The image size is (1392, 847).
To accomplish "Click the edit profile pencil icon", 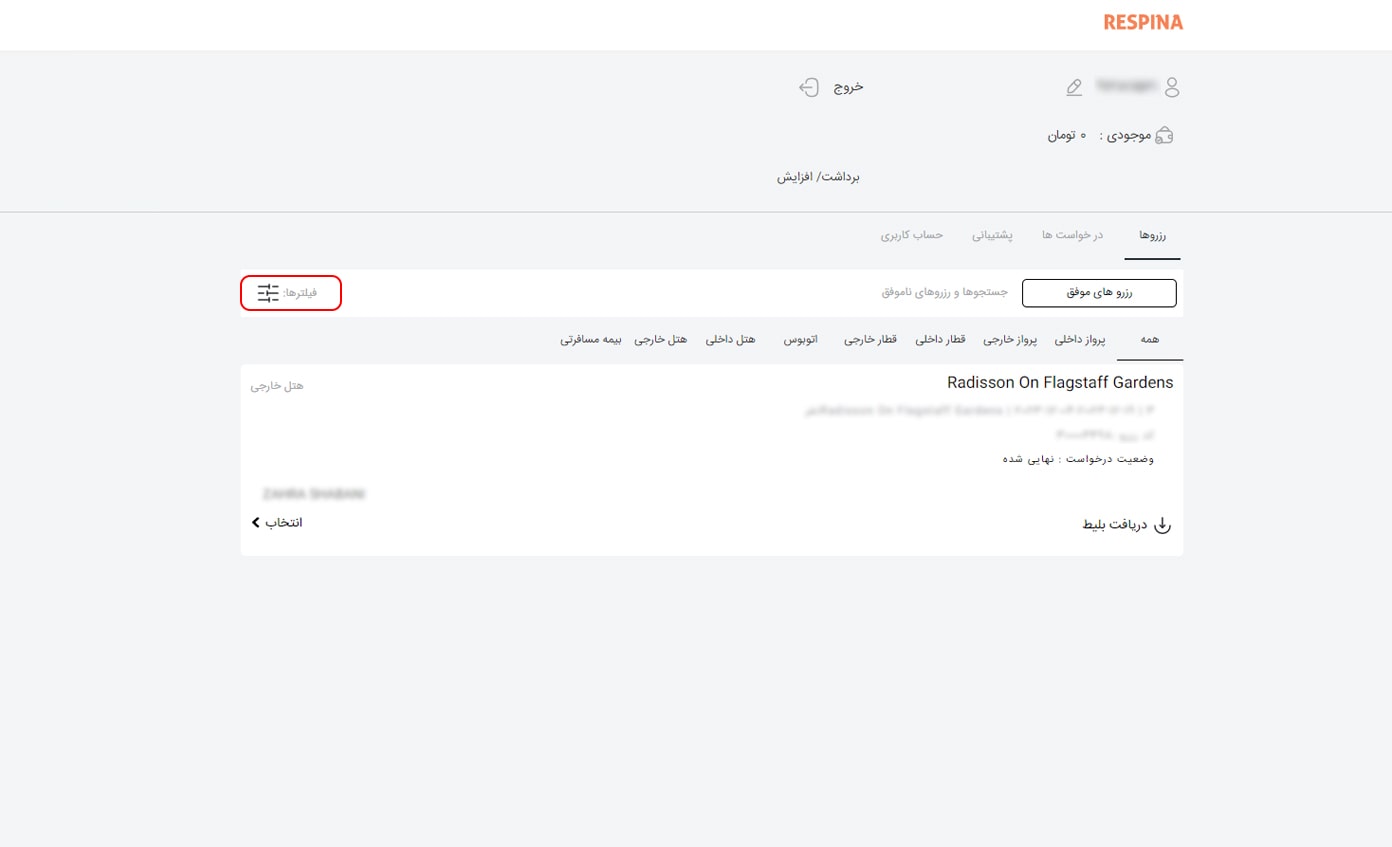I will coord(1074,88).
